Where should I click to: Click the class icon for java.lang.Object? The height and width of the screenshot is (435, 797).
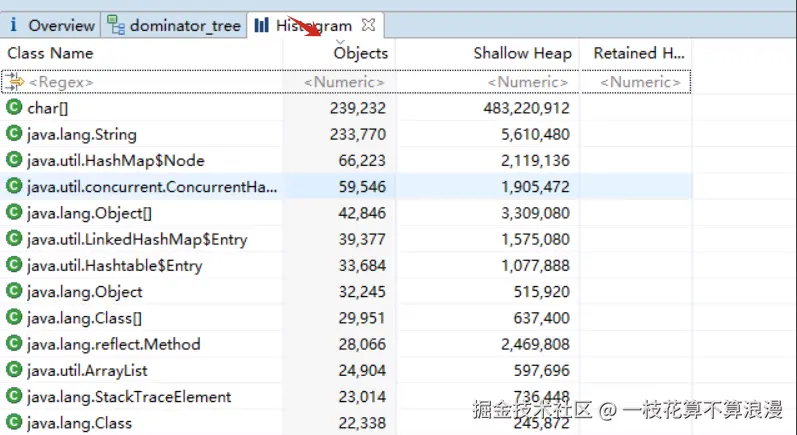(14, 291)
